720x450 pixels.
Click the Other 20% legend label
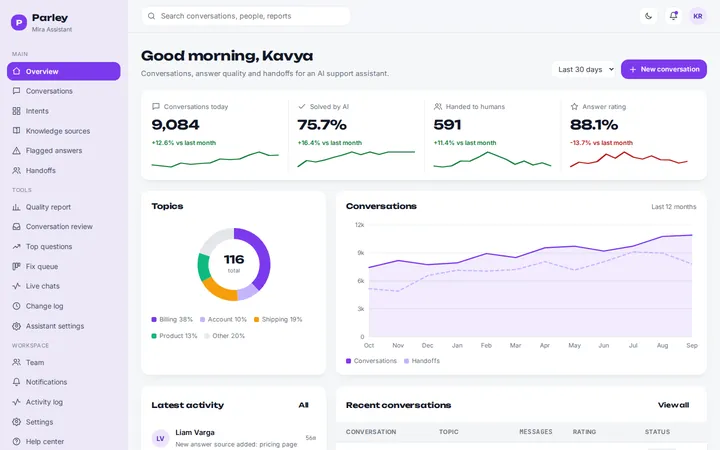pos(228,336)
